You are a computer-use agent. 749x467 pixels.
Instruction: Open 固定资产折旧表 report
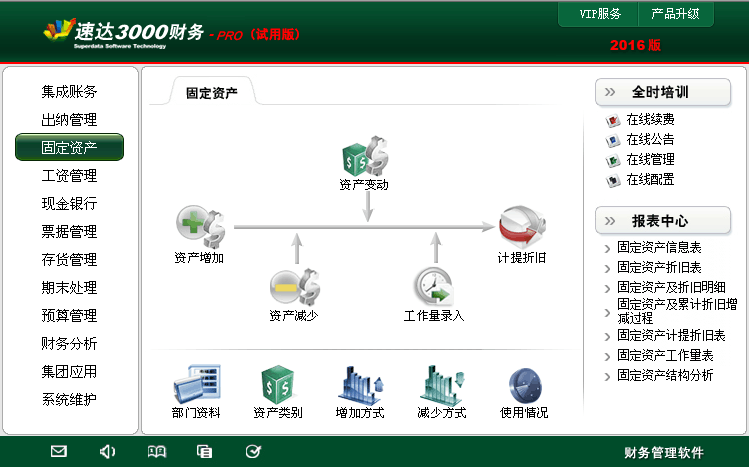(659, 267)
